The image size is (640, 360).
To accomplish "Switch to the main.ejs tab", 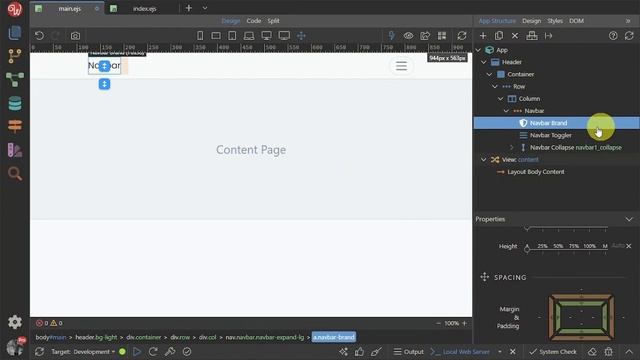I will click(69, 8).
